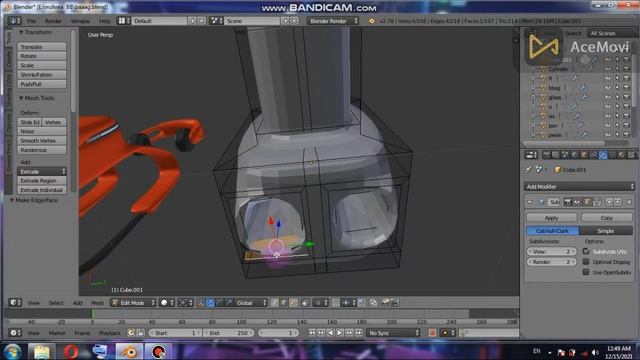Screen dimensions: 640x360
Task: Enable the translate manipulator arrow icon
Action: tap(210, 302)
